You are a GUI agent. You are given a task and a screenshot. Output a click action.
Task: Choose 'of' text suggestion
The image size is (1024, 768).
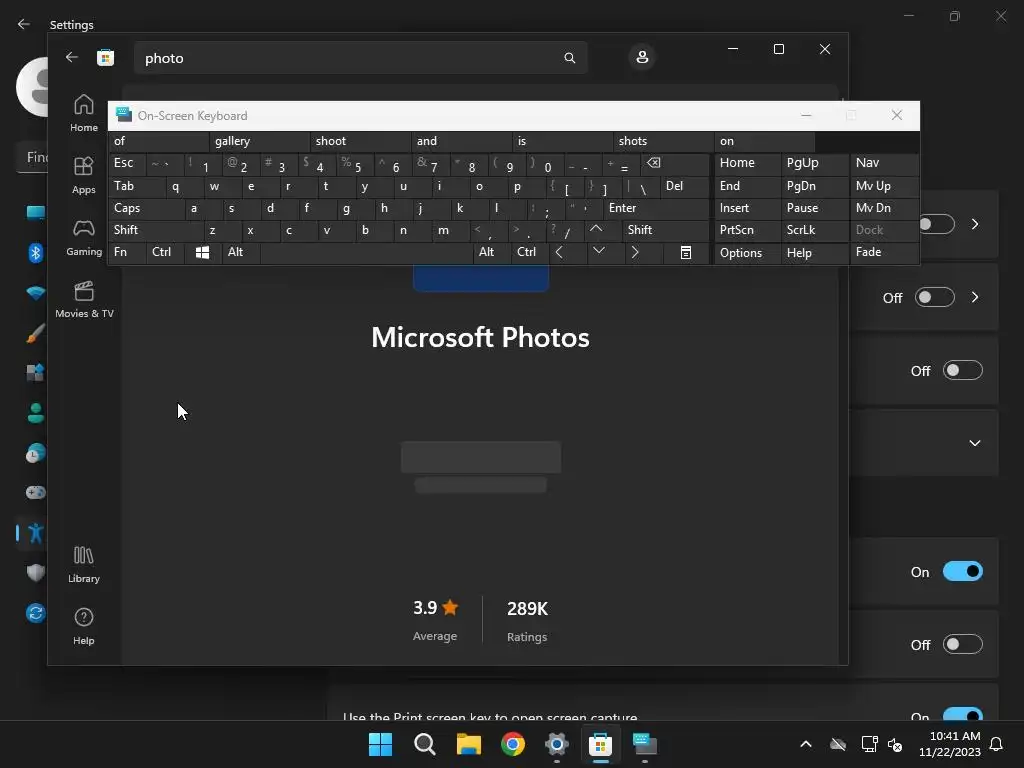tap(159, 141)
